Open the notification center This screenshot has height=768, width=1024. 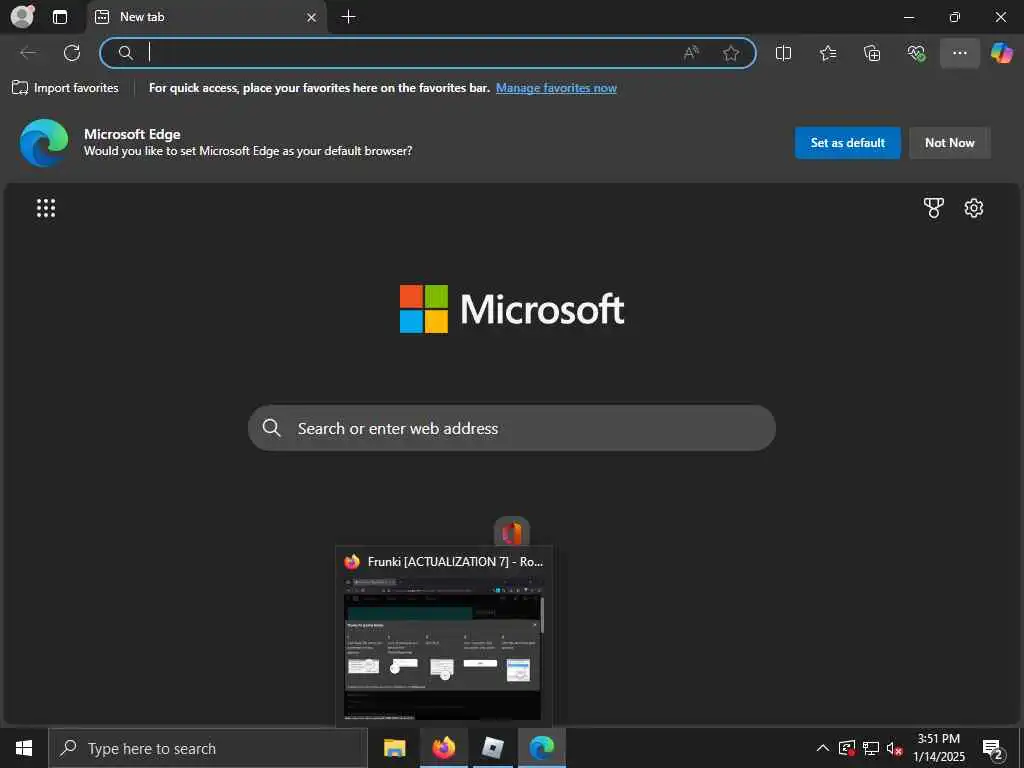click(993, 748)
